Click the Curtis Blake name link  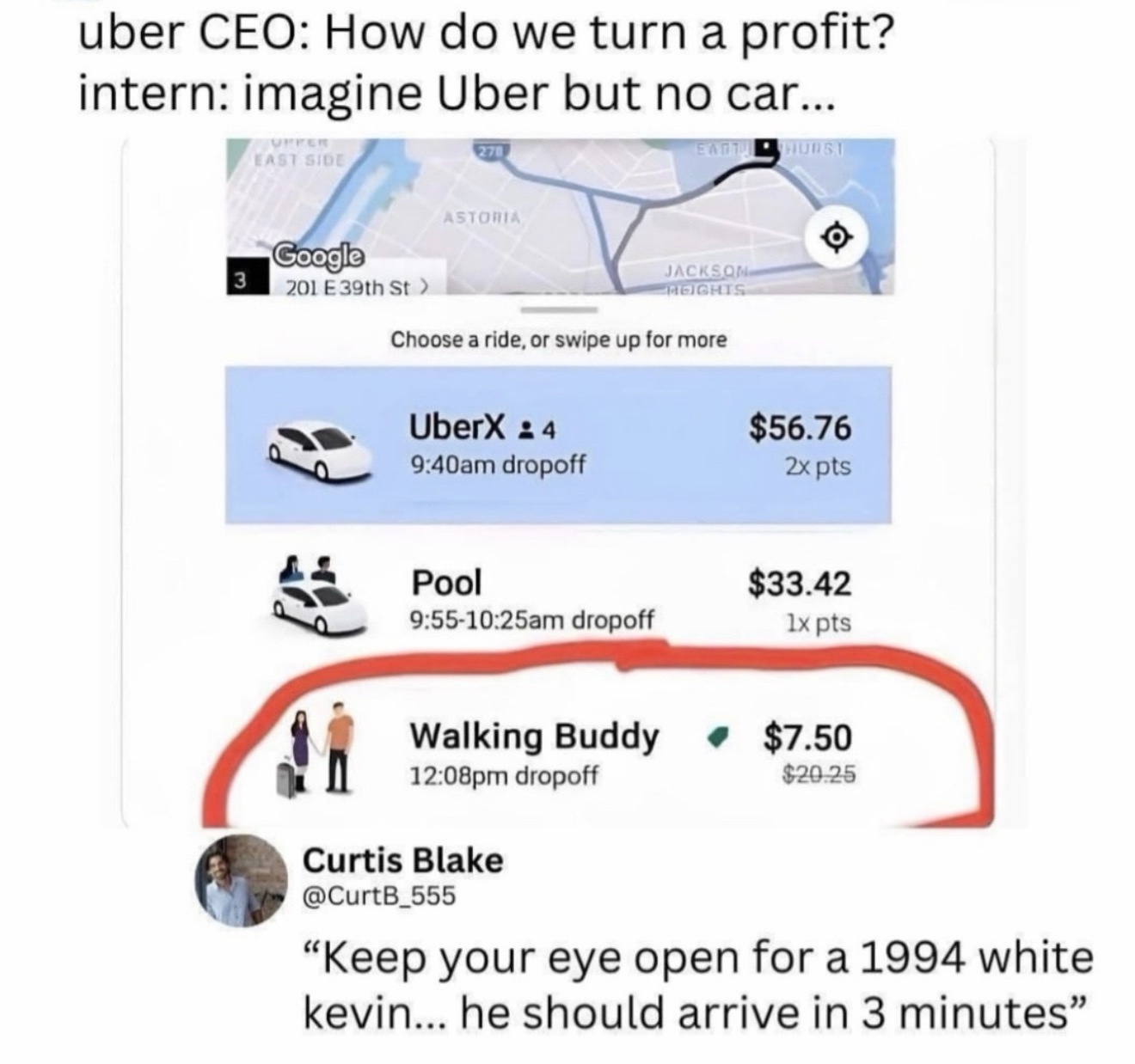[403, 859]
